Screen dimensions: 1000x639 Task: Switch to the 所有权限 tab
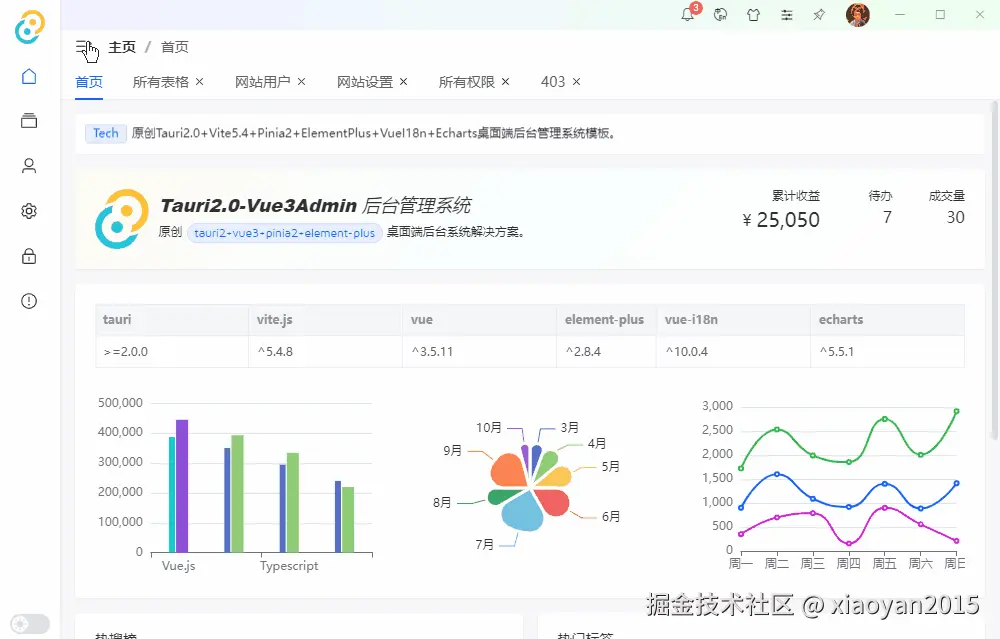(467, 82)
